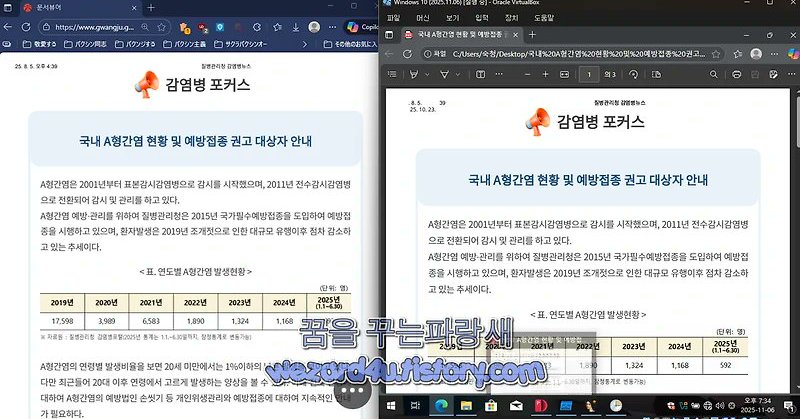The height and width of the screenshot is (419, 800).
Task: Open VirtualBox 파일 menu
Action: pyautogui.click(x=394, y=18)
